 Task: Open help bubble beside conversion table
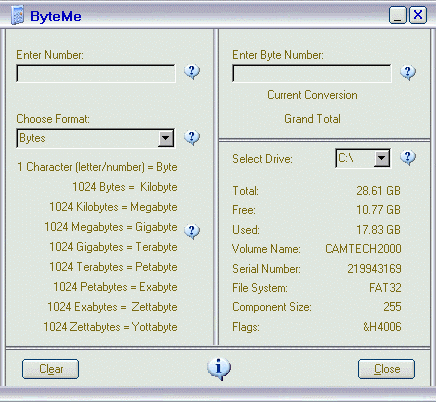pyautogui.click(x=192, y=231)
